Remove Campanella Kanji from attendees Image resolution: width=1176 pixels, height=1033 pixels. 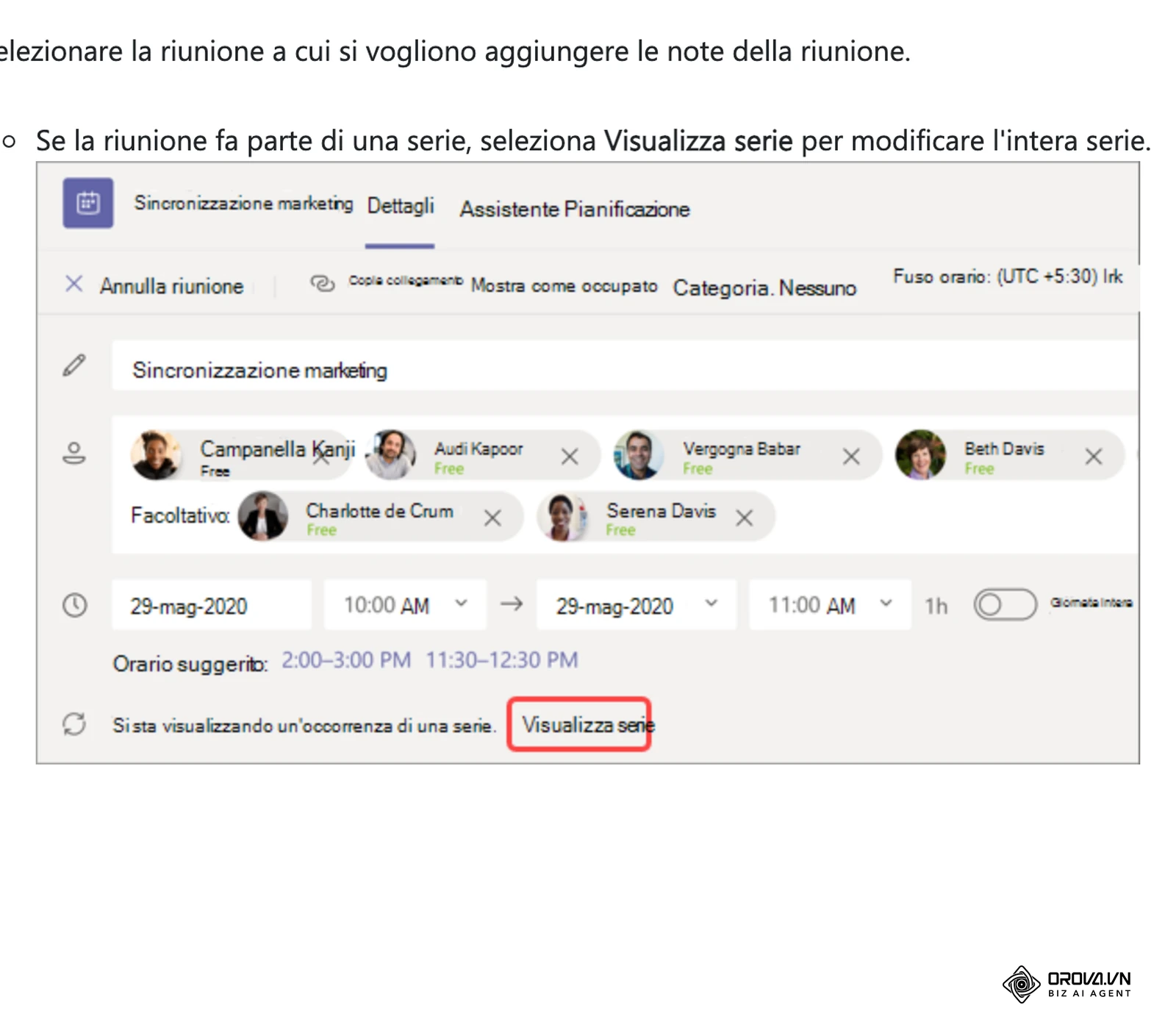[x=322, y=457]
